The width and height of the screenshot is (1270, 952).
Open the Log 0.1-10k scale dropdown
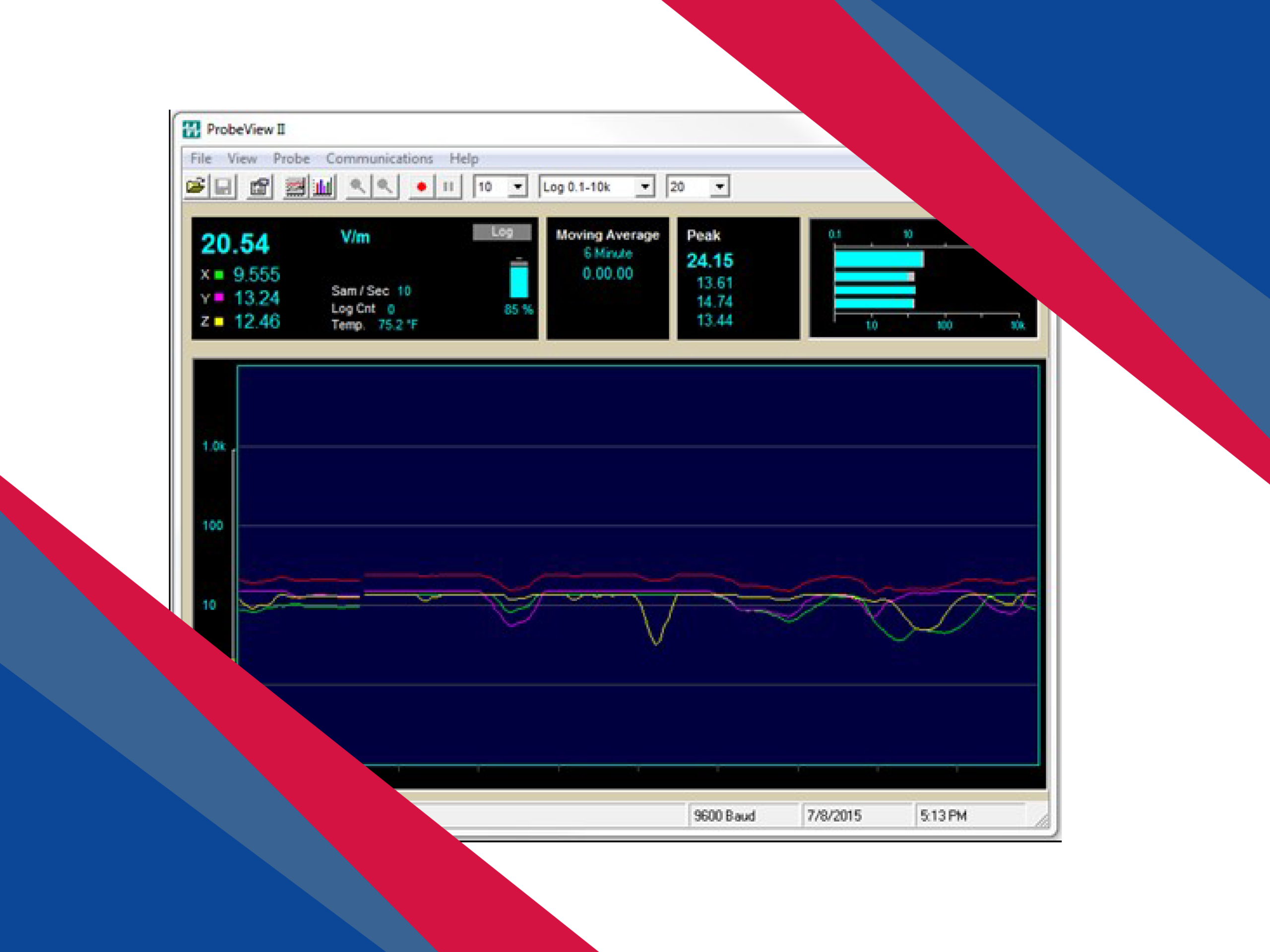pos(645,187)
